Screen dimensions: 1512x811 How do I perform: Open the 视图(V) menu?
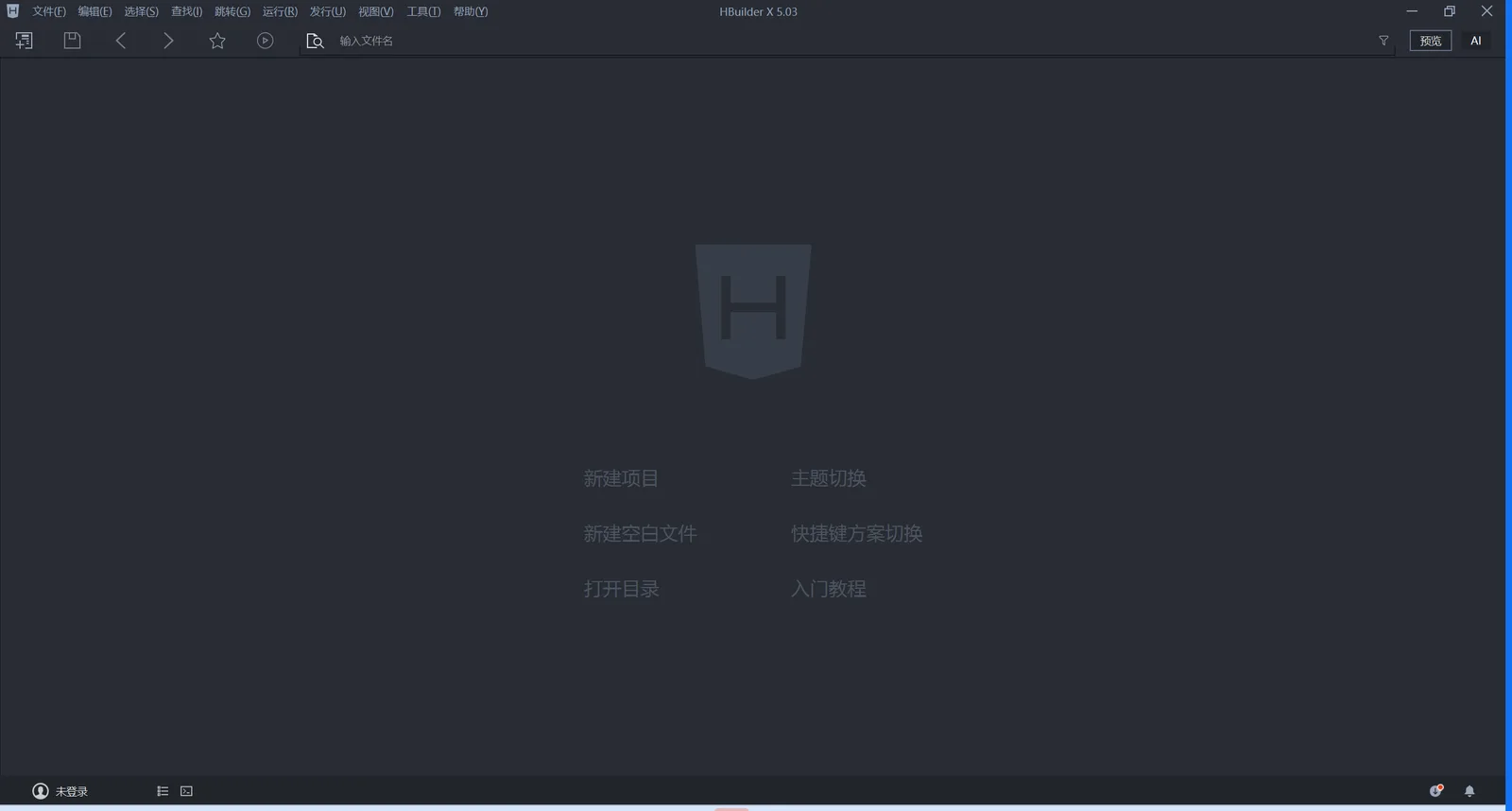[x=376, y=11]
